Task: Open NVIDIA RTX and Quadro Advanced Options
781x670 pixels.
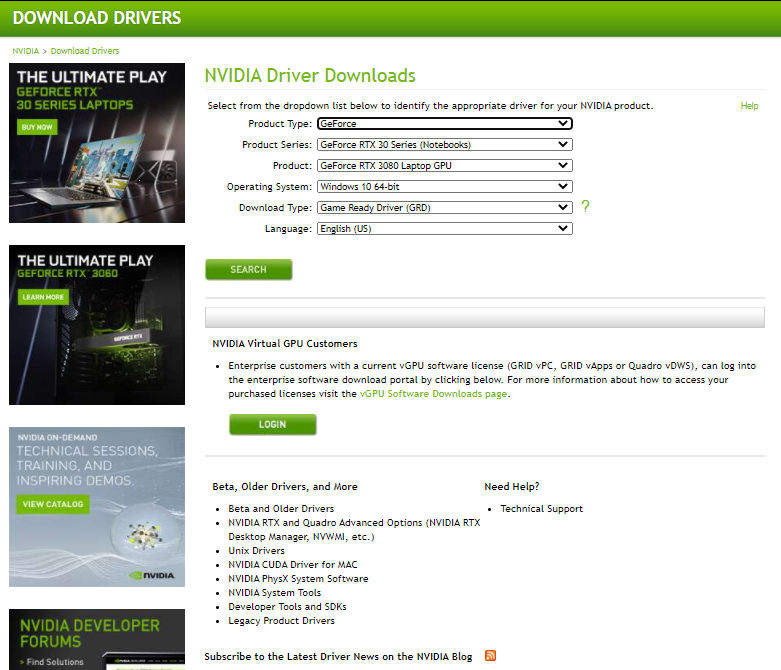Action: (x=354, y=530)
